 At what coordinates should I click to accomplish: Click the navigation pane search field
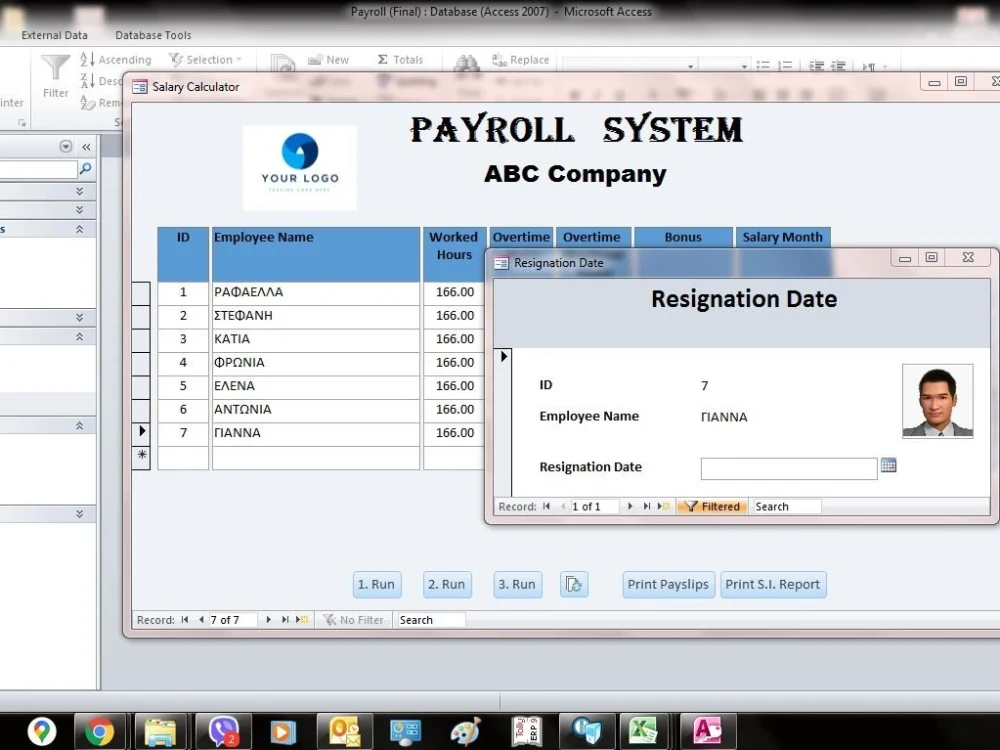(38, 169)
